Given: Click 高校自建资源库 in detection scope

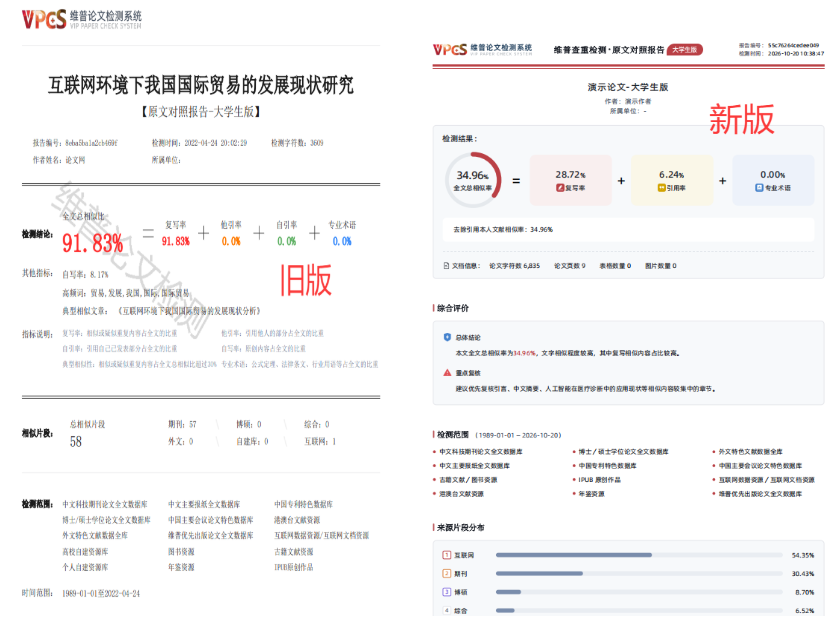Looking at the screenshot, I should click(x=85, y=552).
